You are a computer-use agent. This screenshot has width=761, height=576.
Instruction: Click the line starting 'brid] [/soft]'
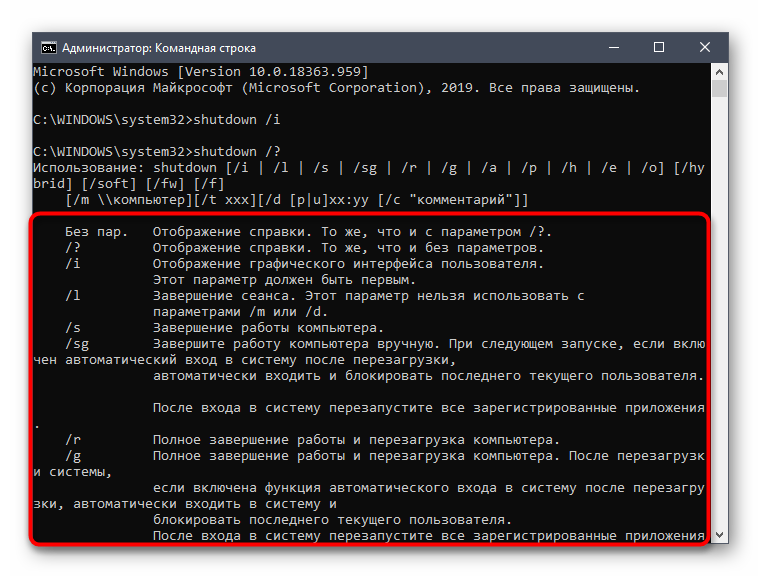(129, 184)
